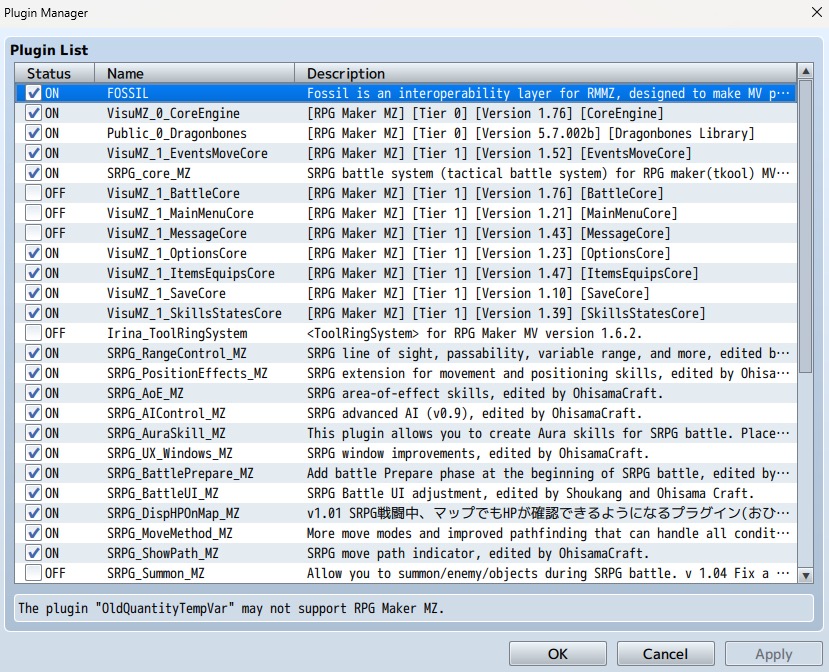
Task: Disable the SRPG_AoE_MZ checkbox
Action: tap(33, 393)
